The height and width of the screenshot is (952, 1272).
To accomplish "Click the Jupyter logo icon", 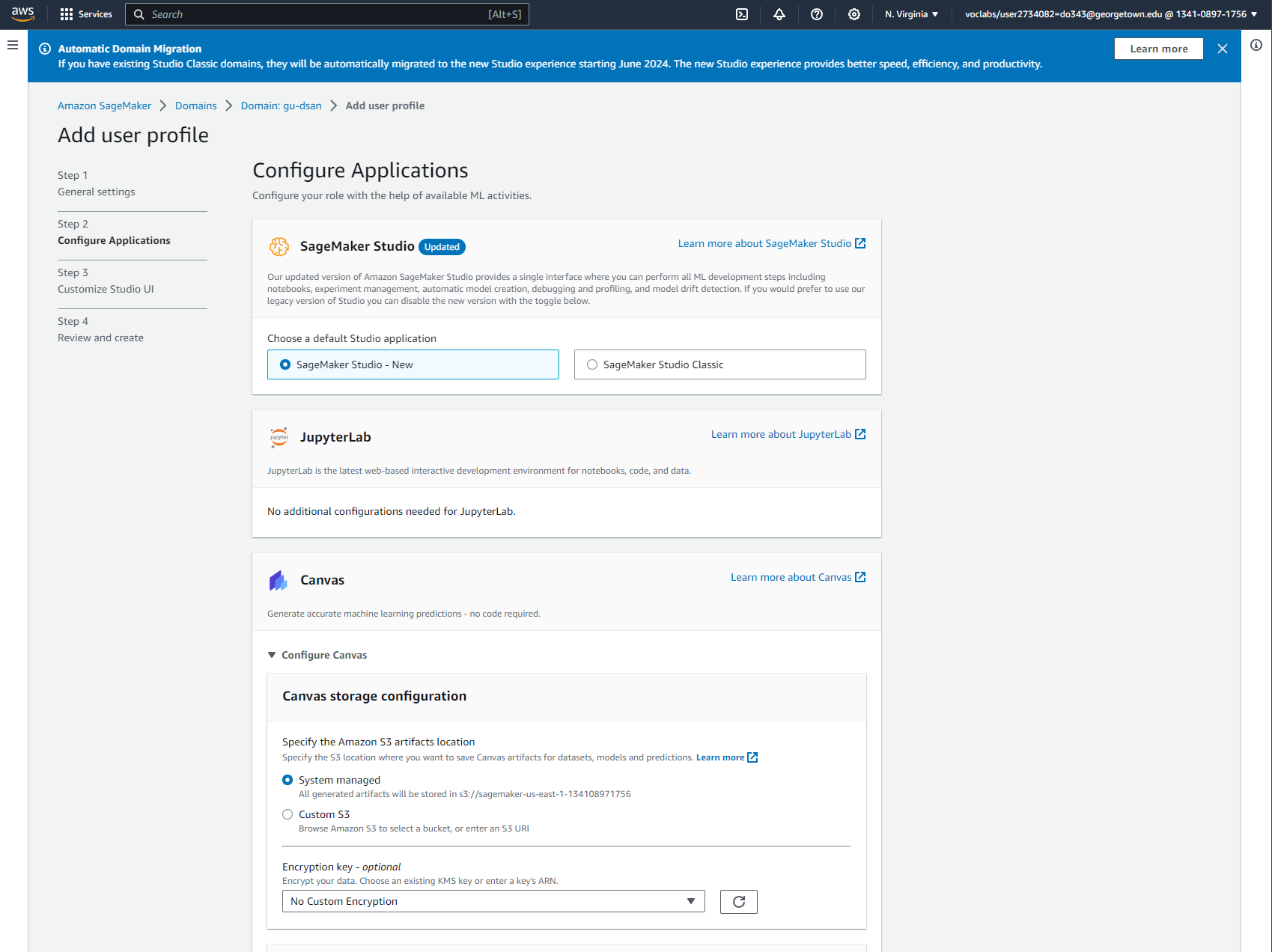I will (279, 437).
